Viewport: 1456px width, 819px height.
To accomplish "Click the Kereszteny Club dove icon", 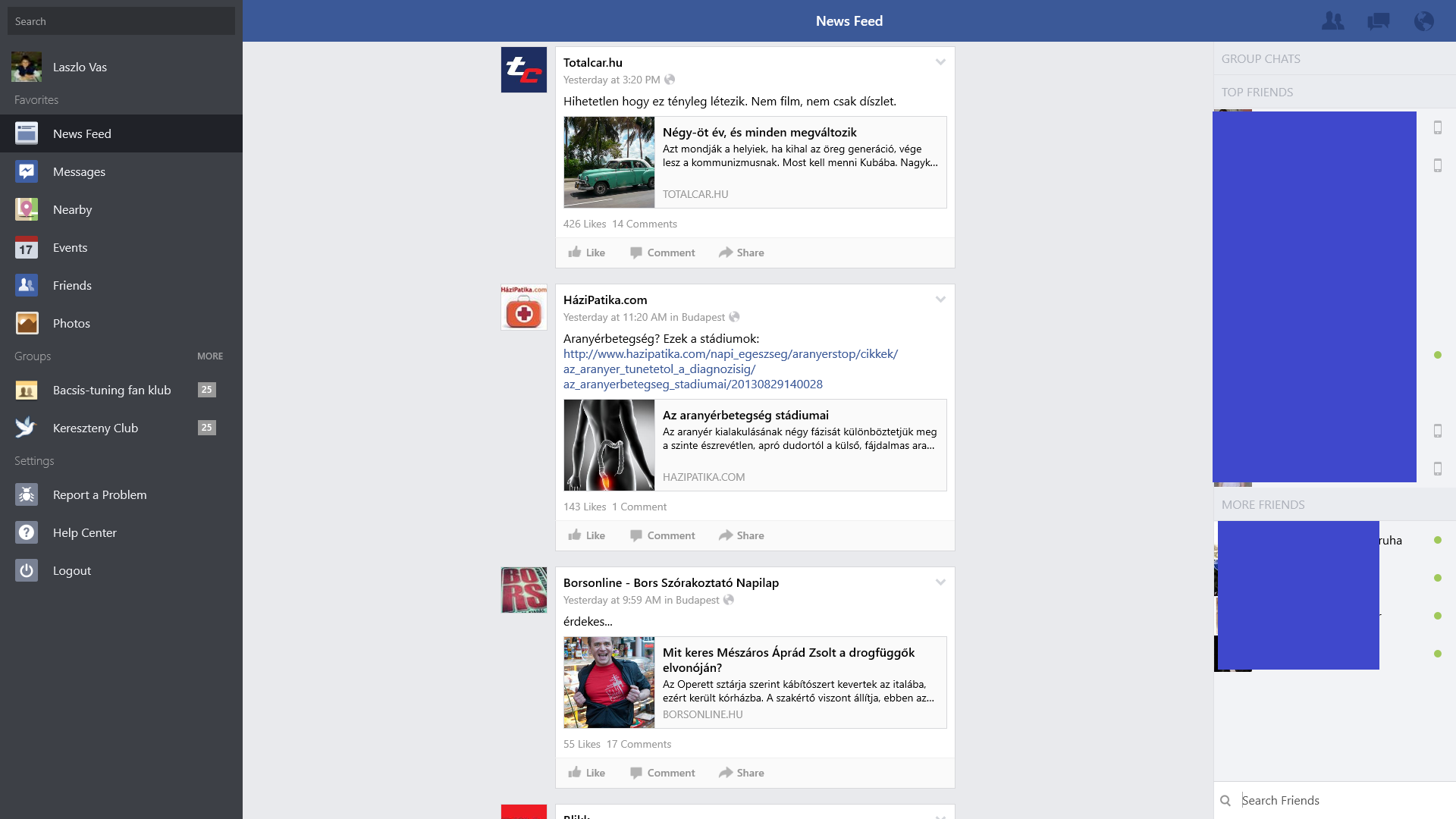I will (x=27, y=428).
